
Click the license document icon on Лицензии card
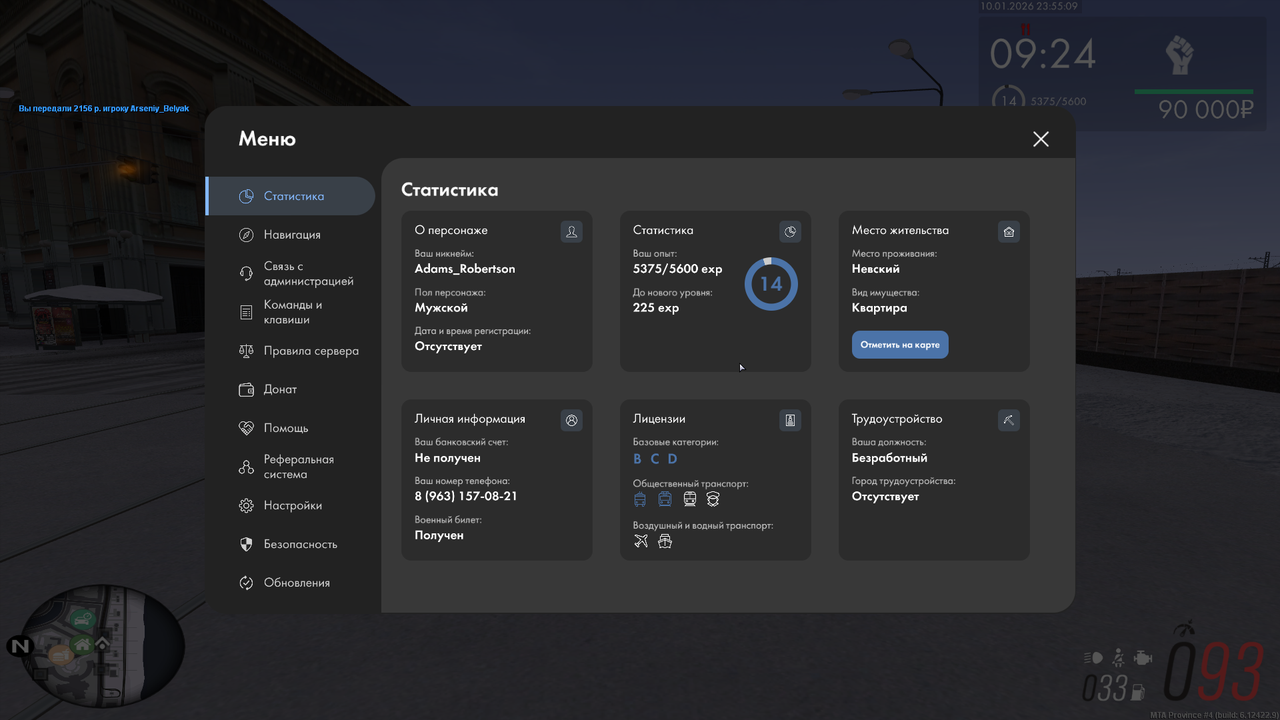790,421
